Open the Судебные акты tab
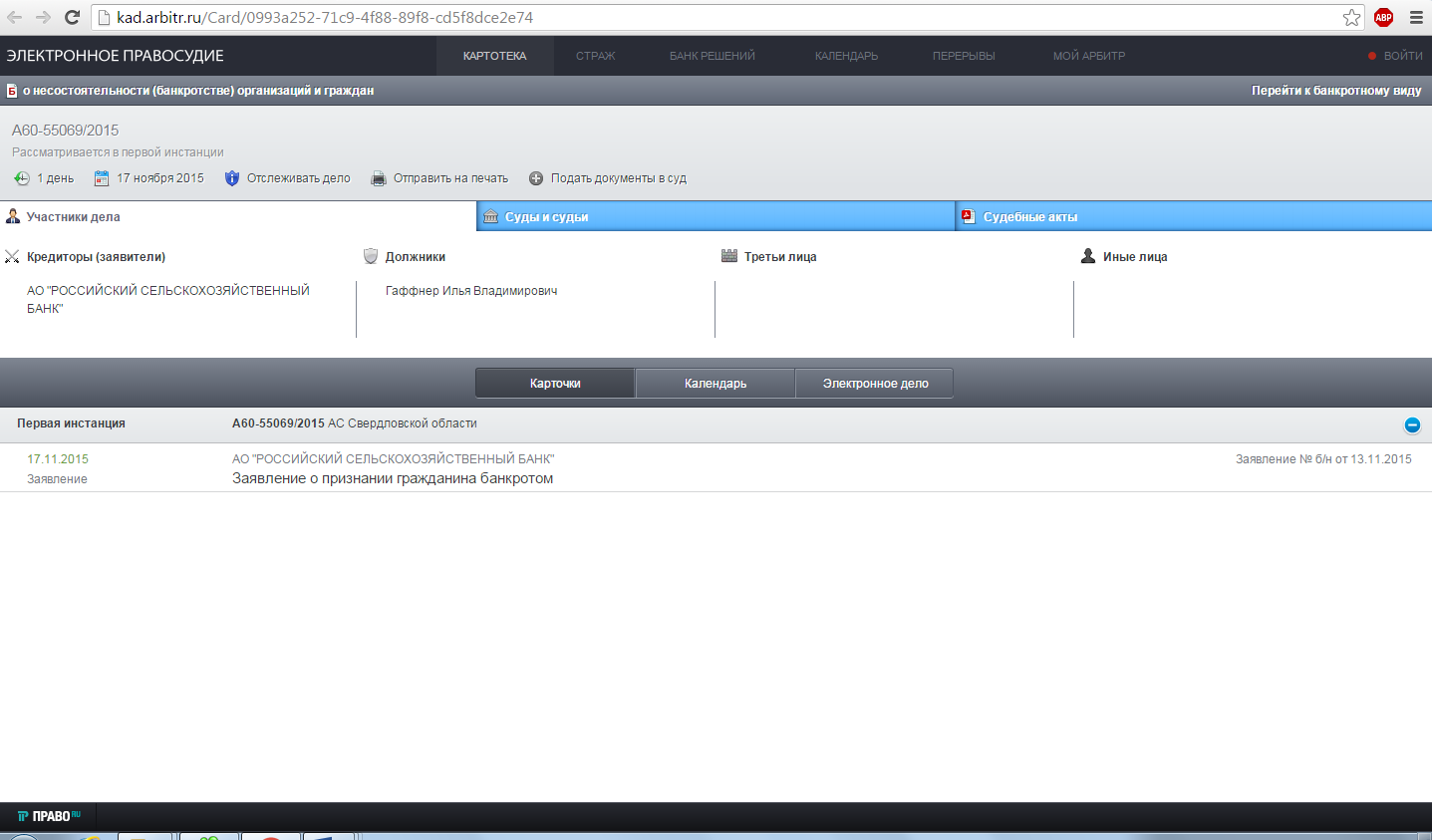The height and width of the screenshot is (840, 1432). (1029, 217)
